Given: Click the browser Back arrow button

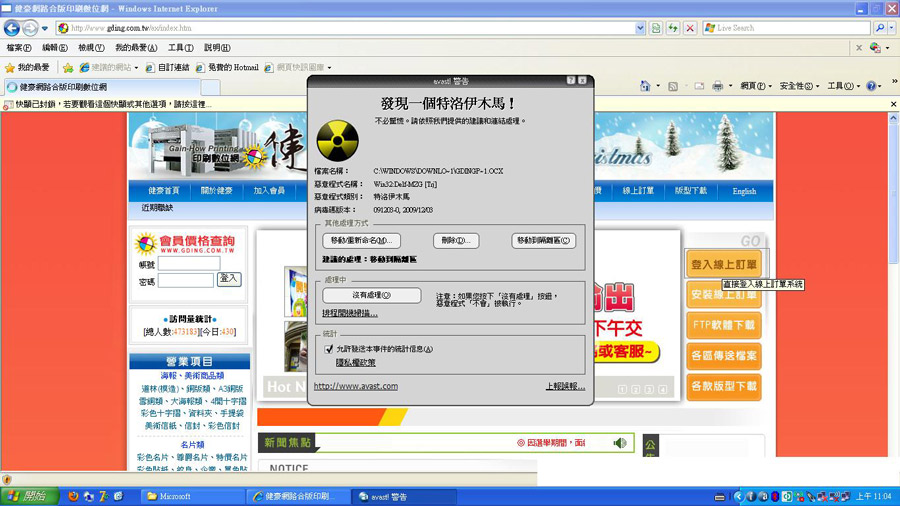Looking at the screenshot, I should pos(11,28).
